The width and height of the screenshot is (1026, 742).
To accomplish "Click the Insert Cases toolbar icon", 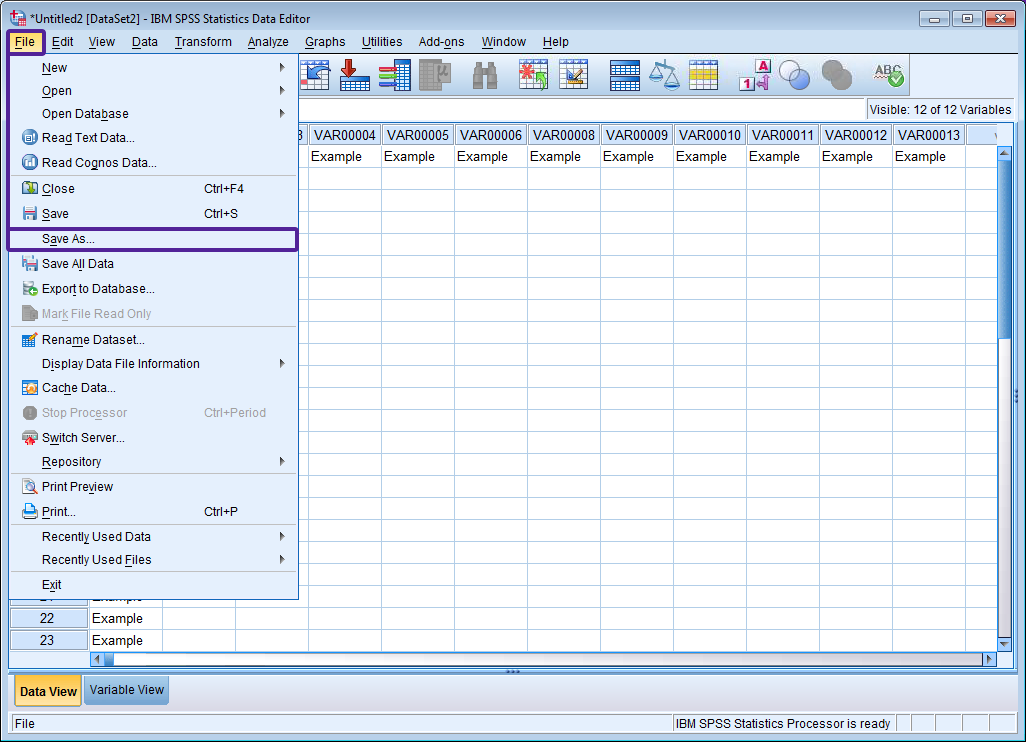I will 533,76.
